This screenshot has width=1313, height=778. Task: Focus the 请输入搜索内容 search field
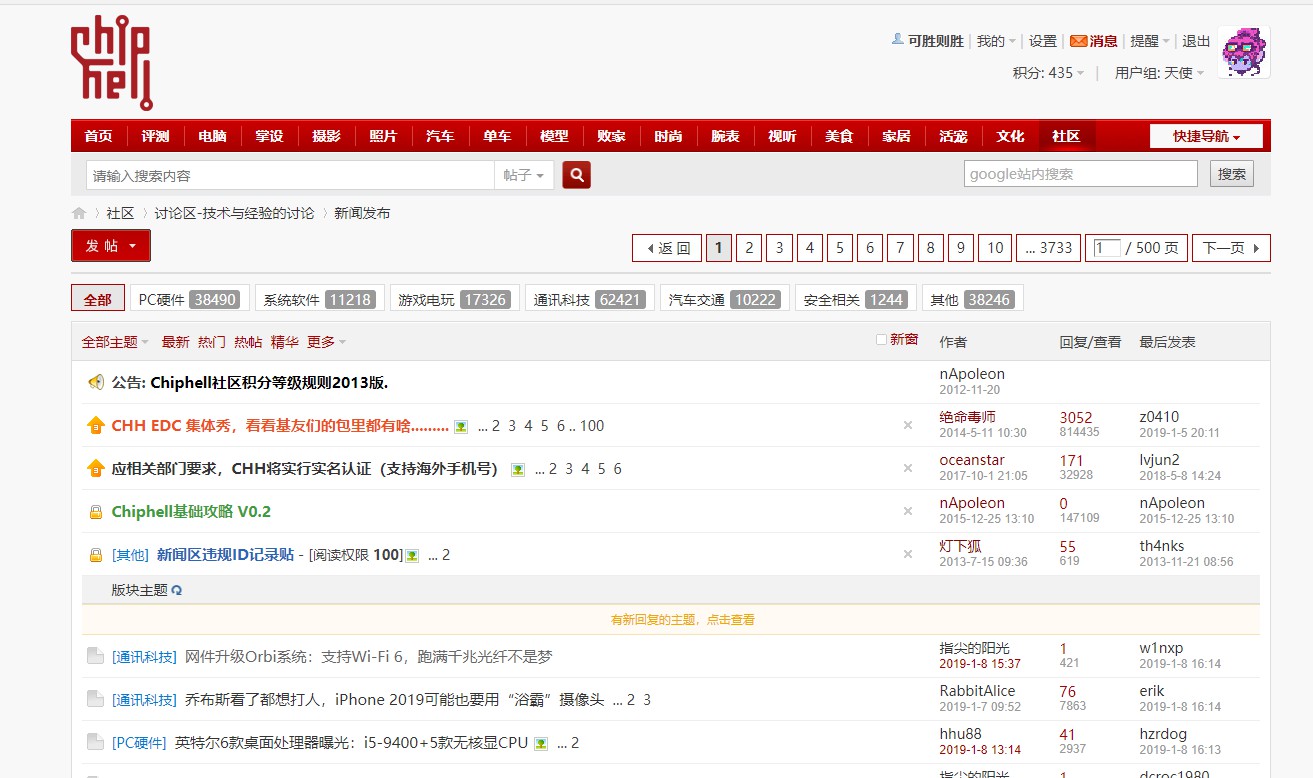290,175
